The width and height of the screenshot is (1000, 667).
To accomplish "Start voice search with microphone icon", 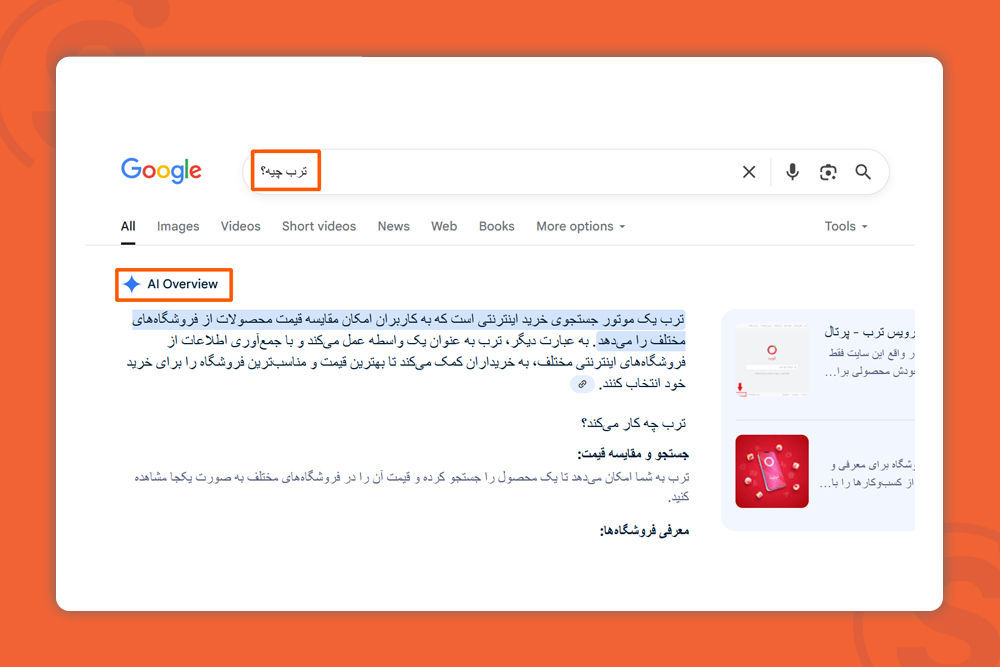I will [x=792, y=172].
